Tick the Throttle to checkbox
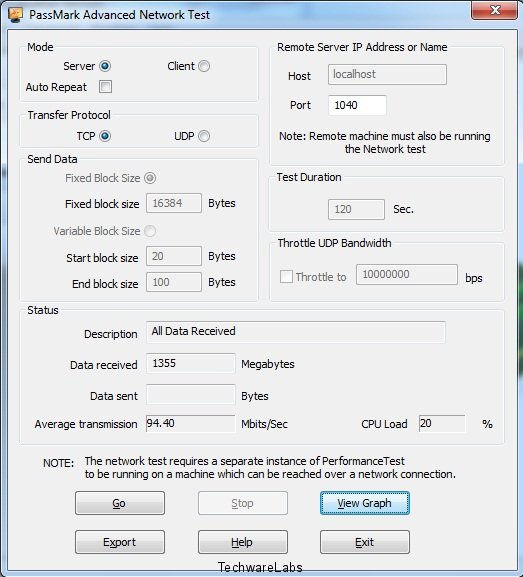523x577 pixels. tap(286, 276)
